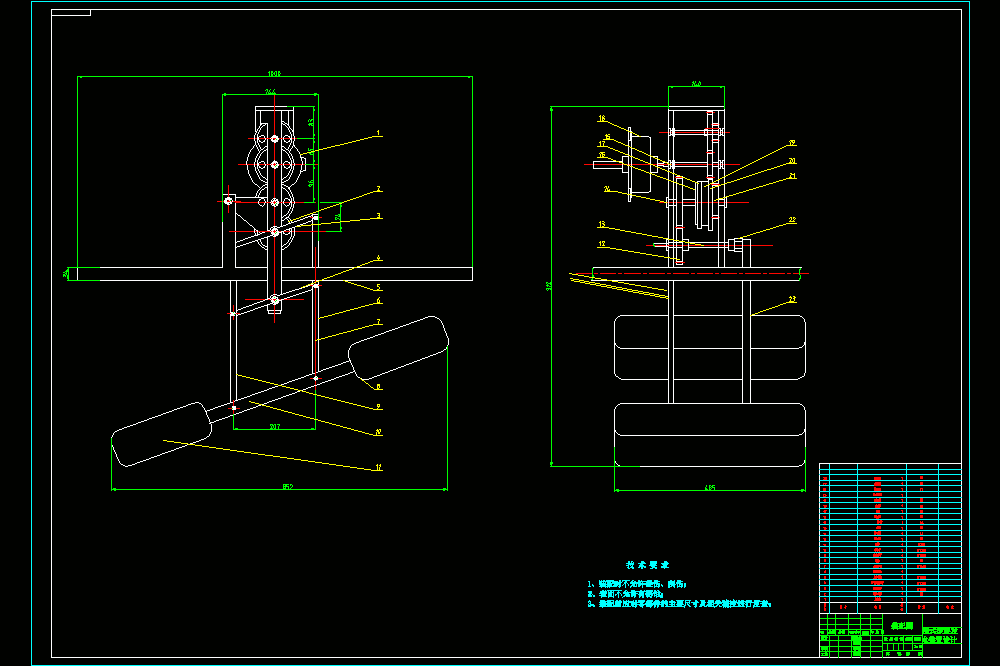
Task: Select technical requirement line 2 text
Action: [625, 594]
